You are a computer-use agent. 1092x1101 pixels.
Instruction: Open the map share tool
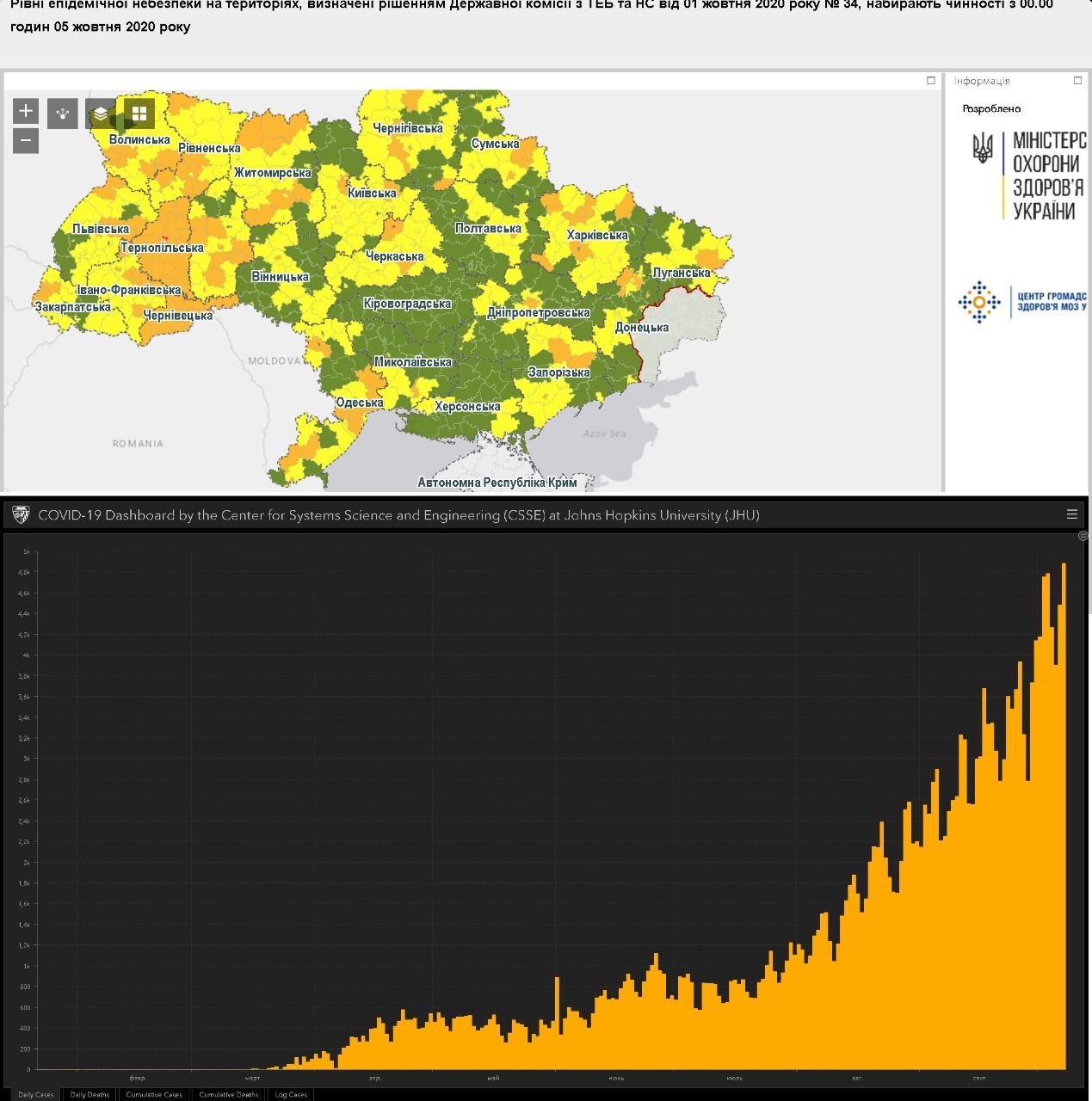[63, 113]
